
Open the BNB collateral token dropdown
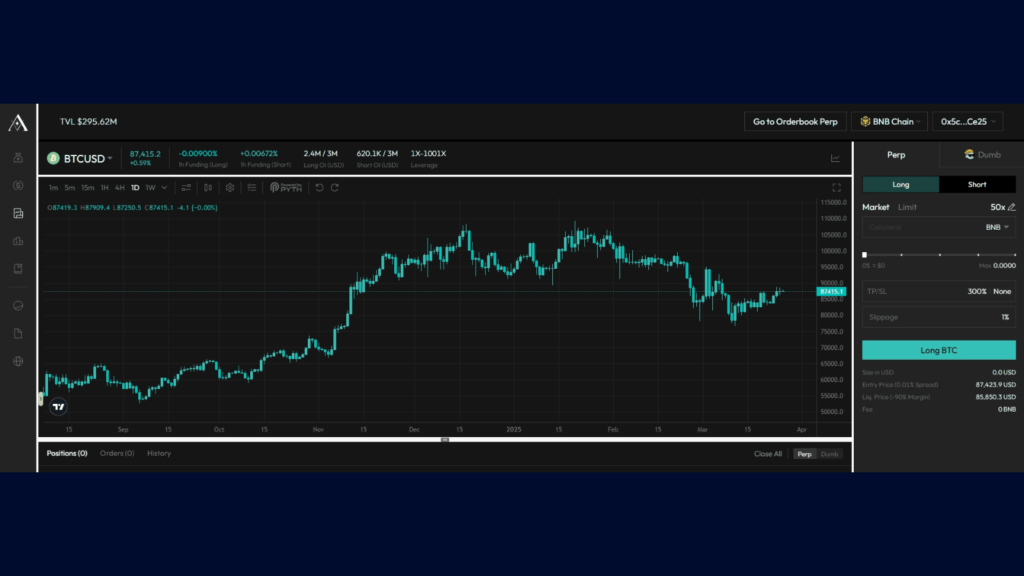click(x=997, y=227)
